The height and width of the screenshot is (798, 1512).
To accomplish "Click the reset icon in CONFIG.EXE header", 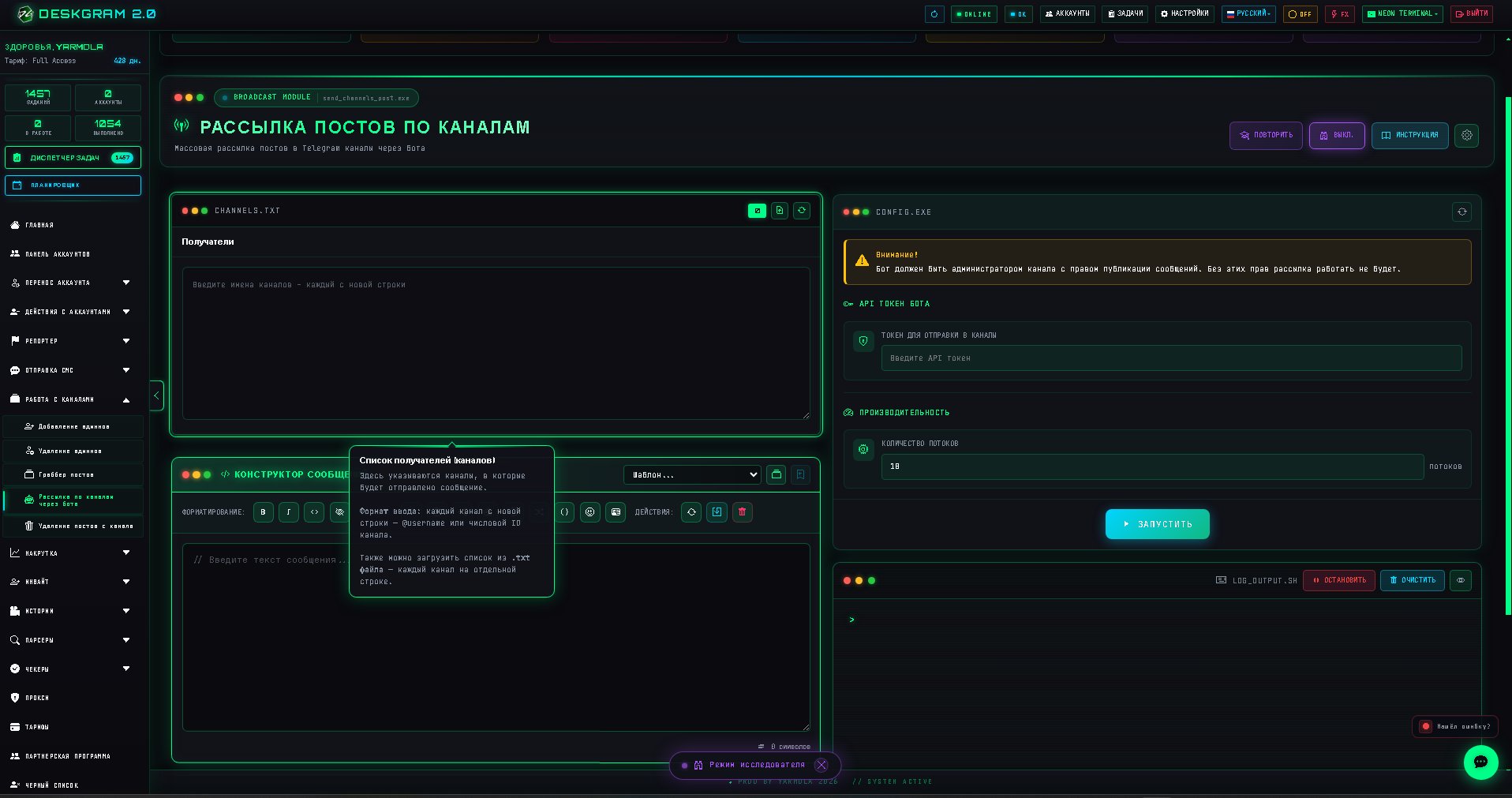I will (x=1462, y=212).
